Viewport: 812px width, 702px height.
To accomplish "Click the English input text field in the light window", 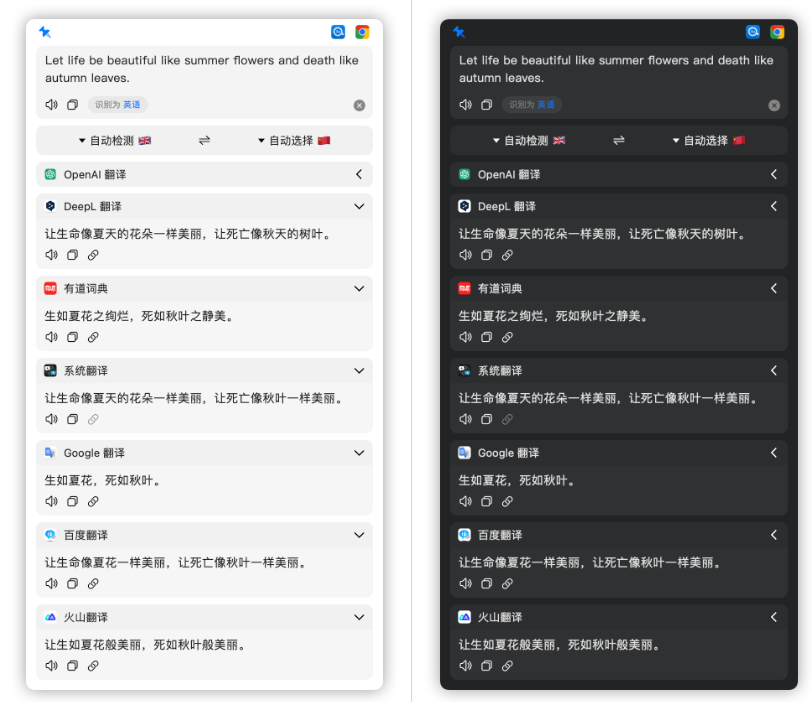I will 202,69.
